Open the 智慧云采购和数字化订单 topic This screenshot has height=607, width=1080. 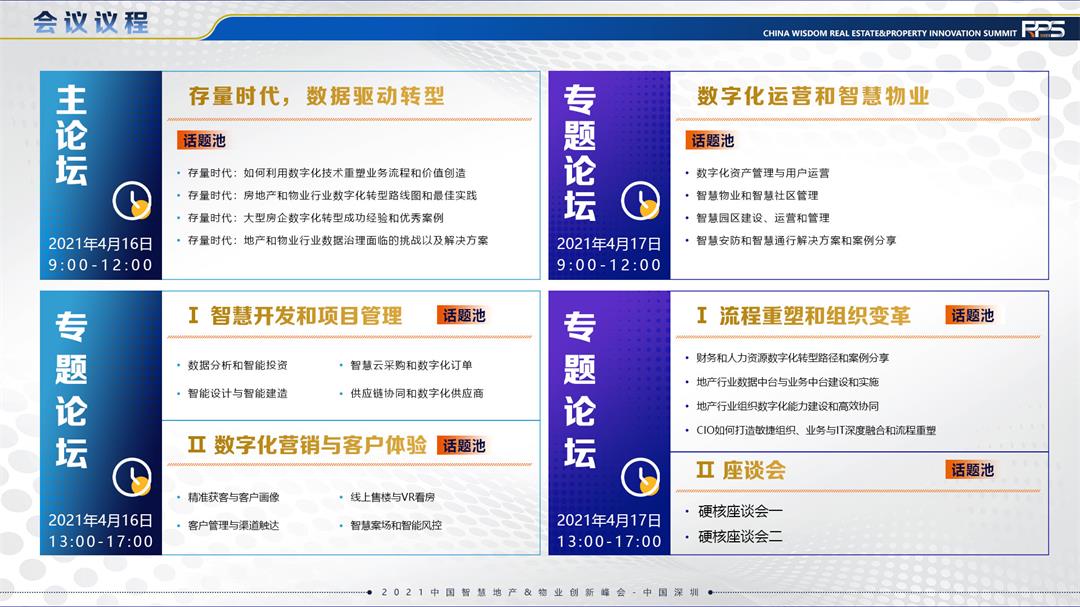click(x=411, y=365)
